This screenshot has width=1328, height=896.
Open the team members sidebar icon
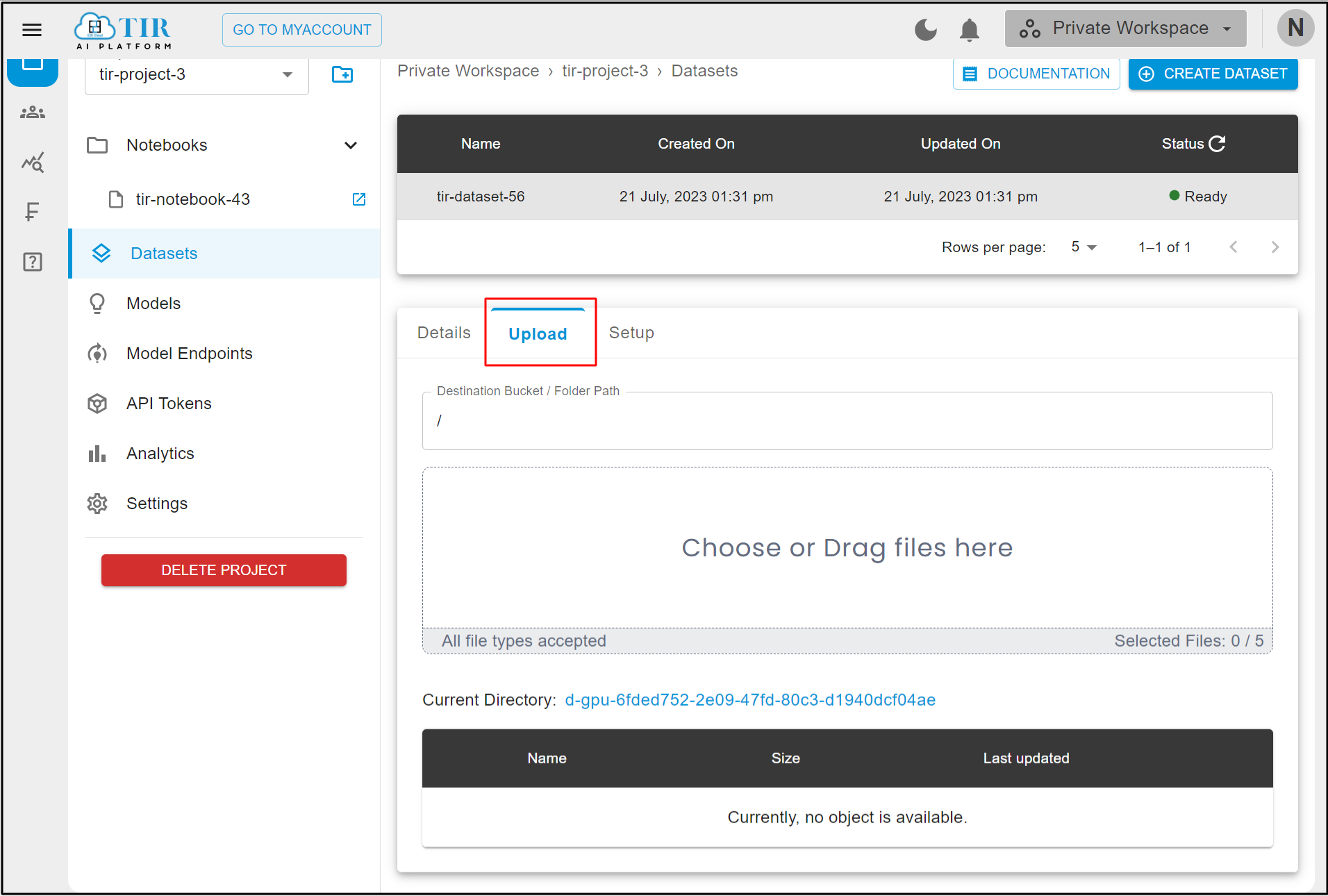coord(33,113)
